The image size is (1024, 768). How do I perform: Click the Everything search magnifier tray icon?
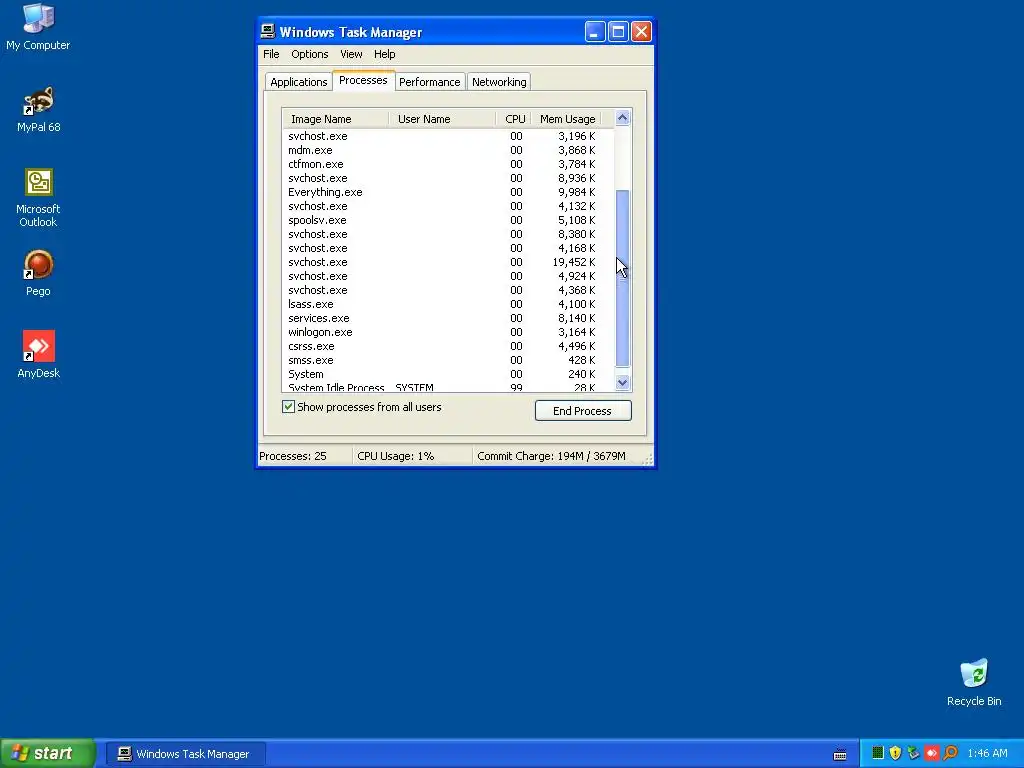coord(950,753)
